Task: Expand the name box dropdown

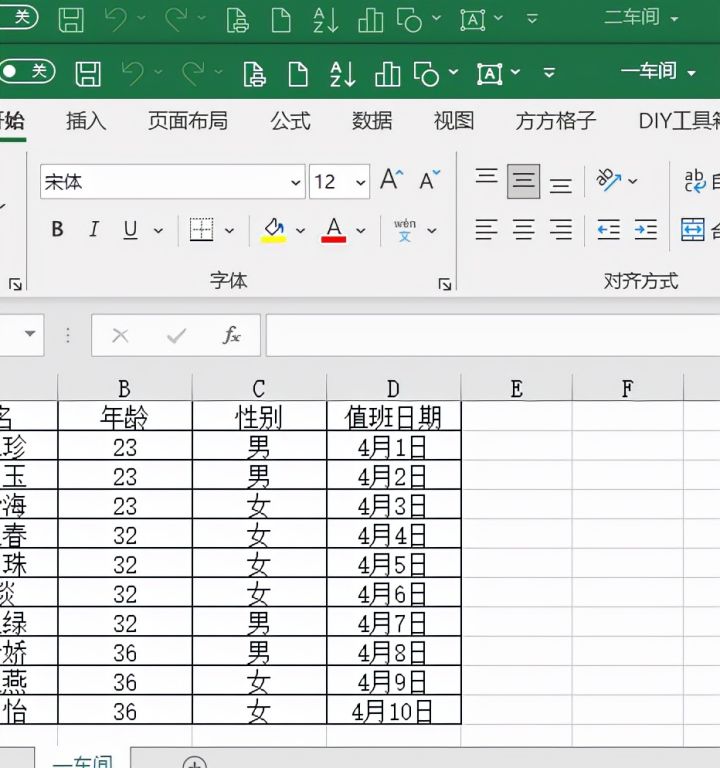Action: 30,334
